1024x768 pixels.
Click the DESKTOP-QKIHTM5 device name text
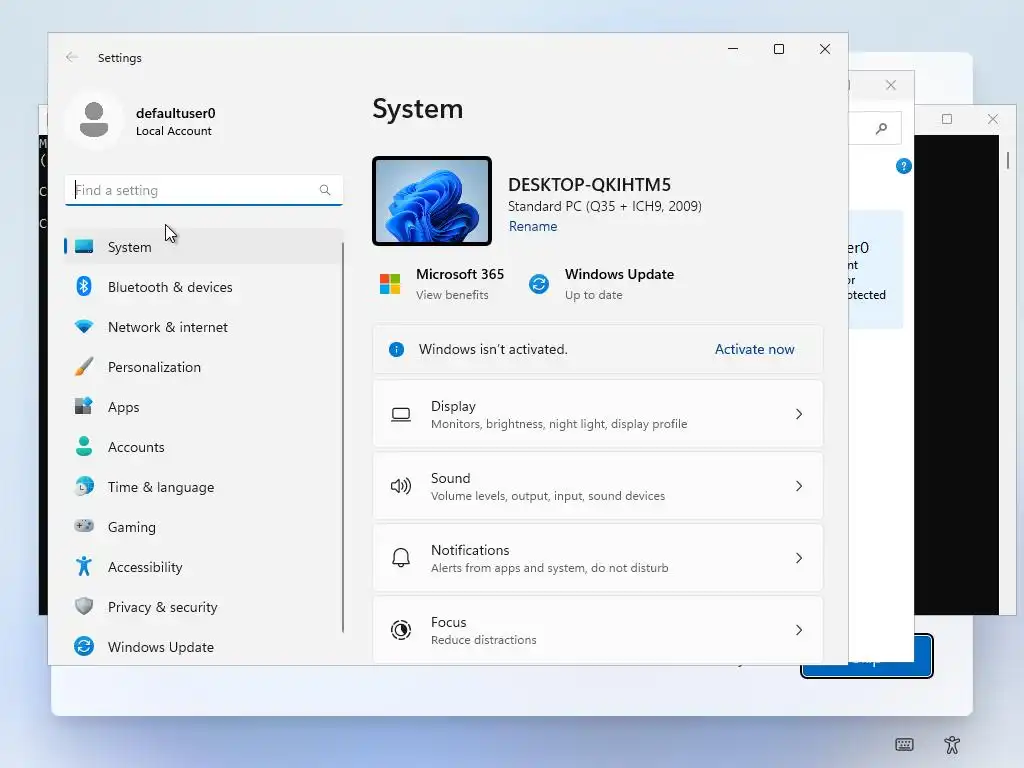pos(590,185)
